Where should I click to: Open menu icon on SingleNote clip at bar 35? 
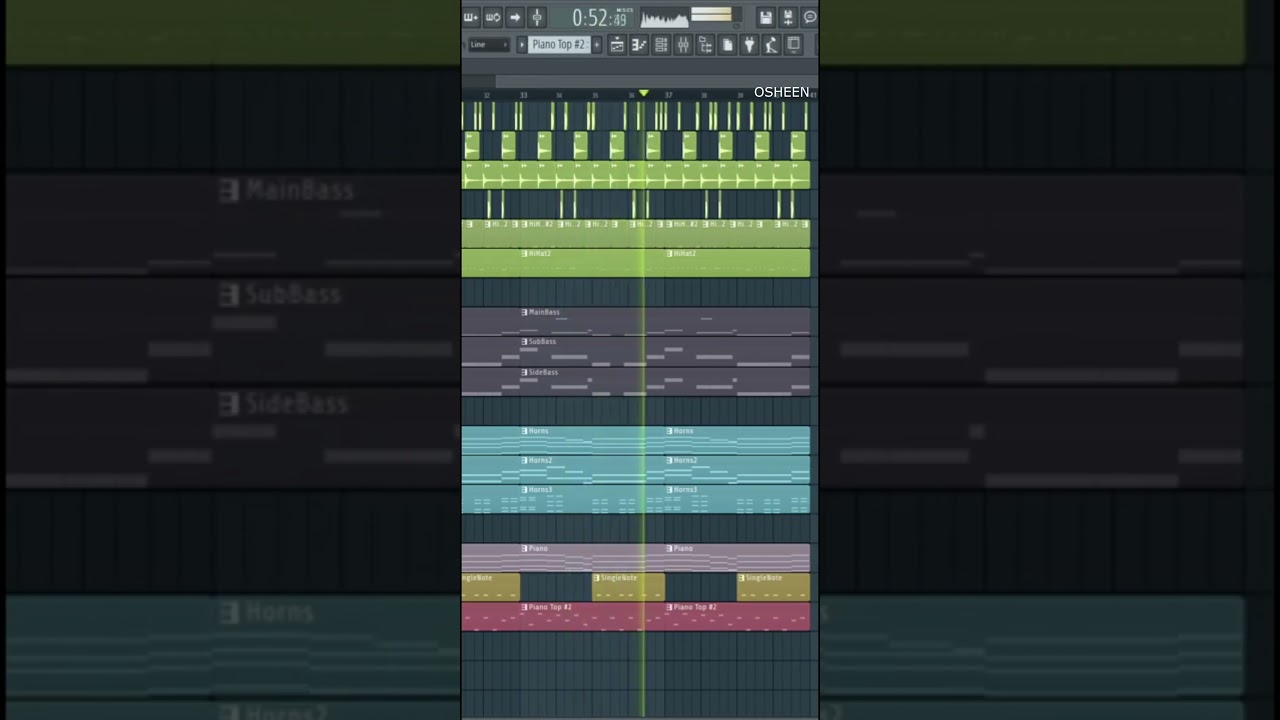click(597, 578)
